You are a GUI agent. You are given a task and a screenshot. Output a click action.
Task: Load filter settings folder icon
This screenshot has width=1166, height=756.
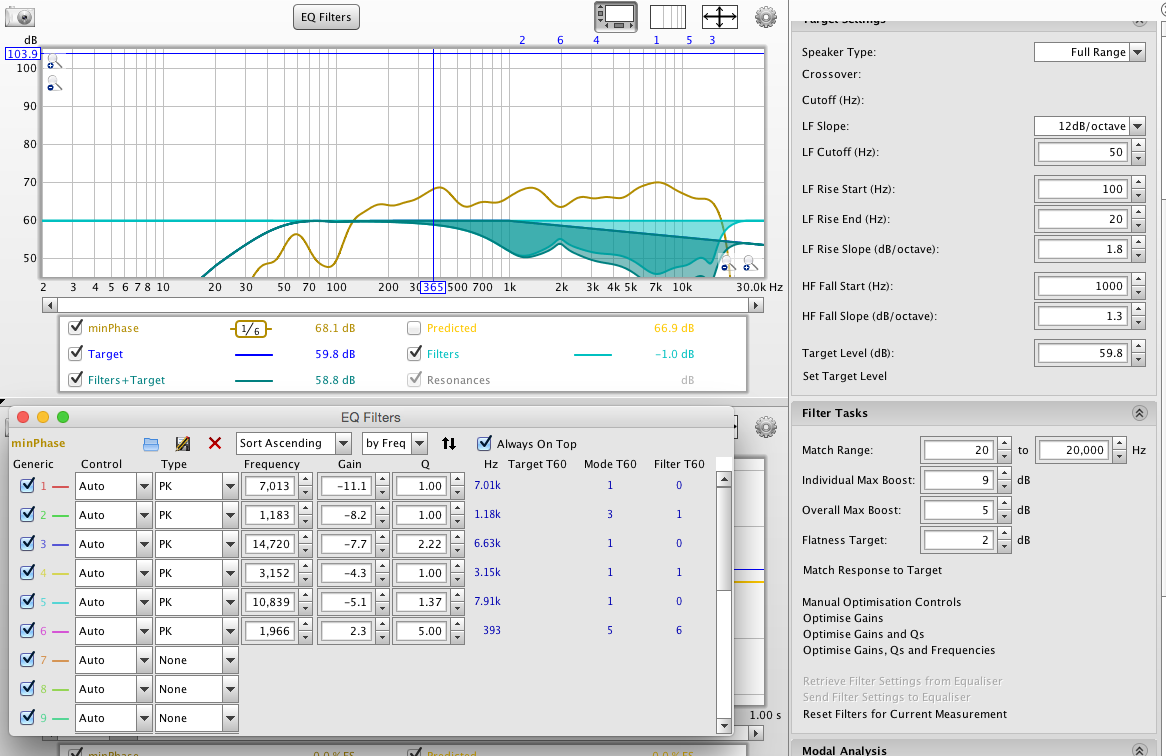pyautogui.click(x=151, y=444)
